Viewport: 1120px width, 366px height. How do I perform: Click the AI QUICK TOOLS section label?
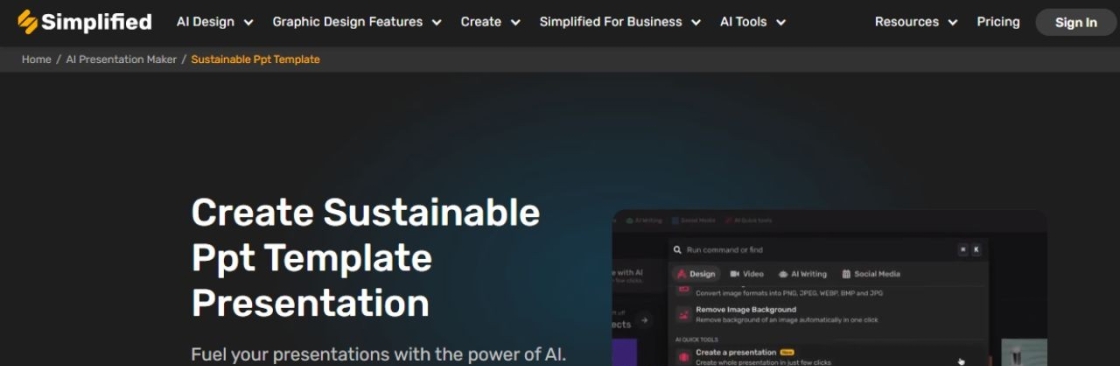point(696,340)
